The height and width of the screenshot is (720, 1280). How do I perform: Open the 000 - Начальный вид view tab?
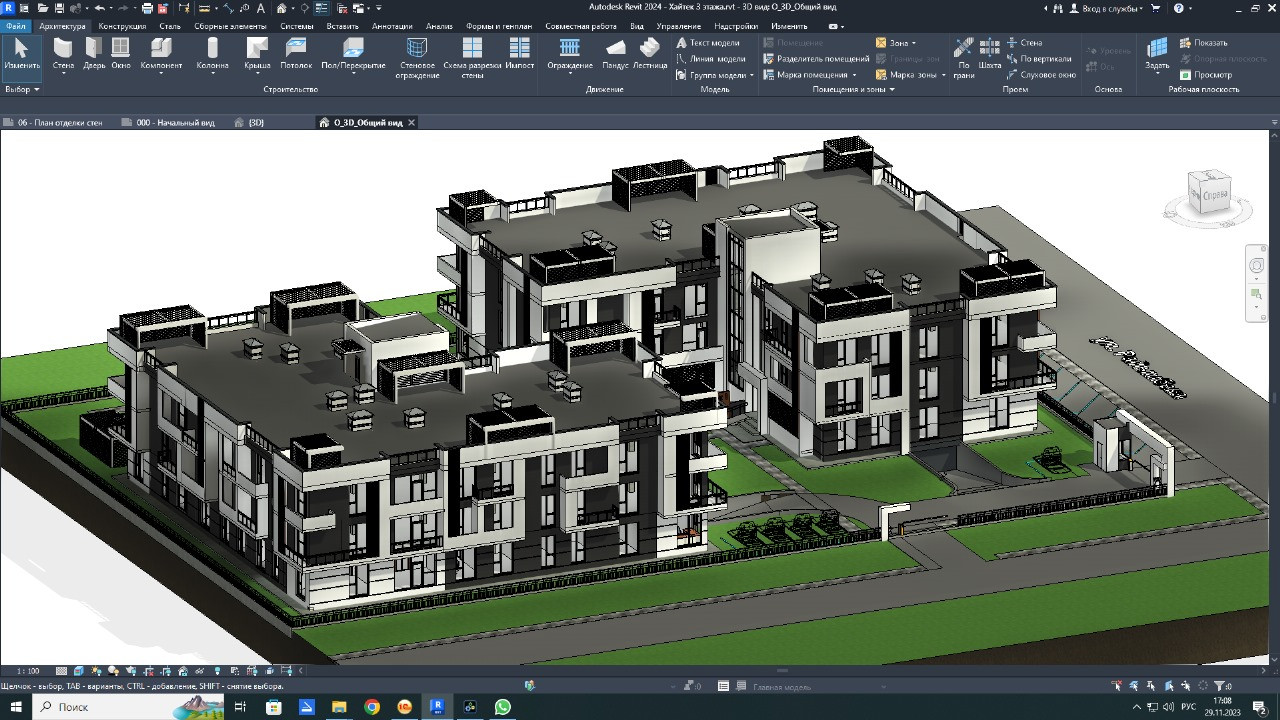(x=167, y=122)
